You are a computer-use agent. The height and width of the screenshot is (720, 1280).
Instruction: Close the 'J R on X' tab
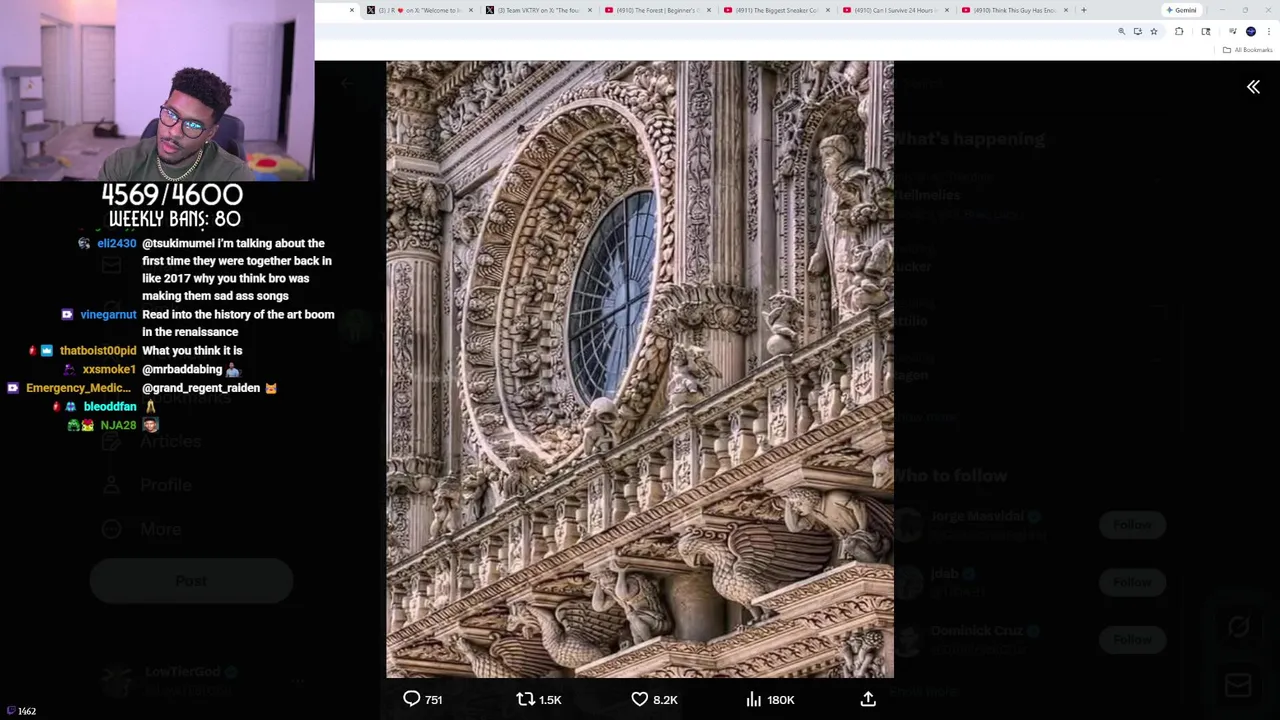[x=470, y=10]
